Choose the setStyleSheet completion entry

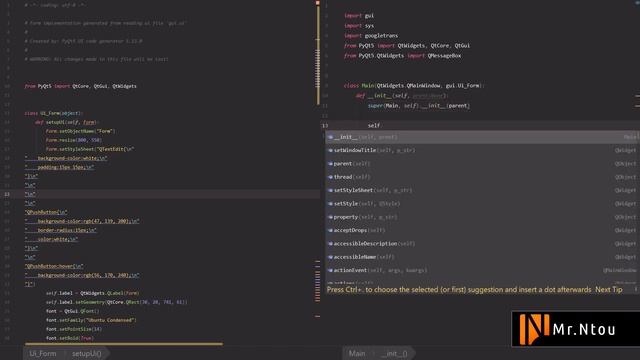[482, 190]
